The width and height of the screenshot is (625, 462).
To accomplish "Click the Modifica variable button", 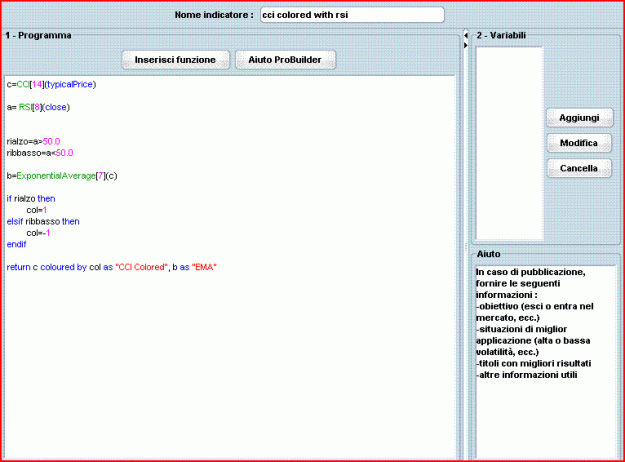I will point(579,143).
